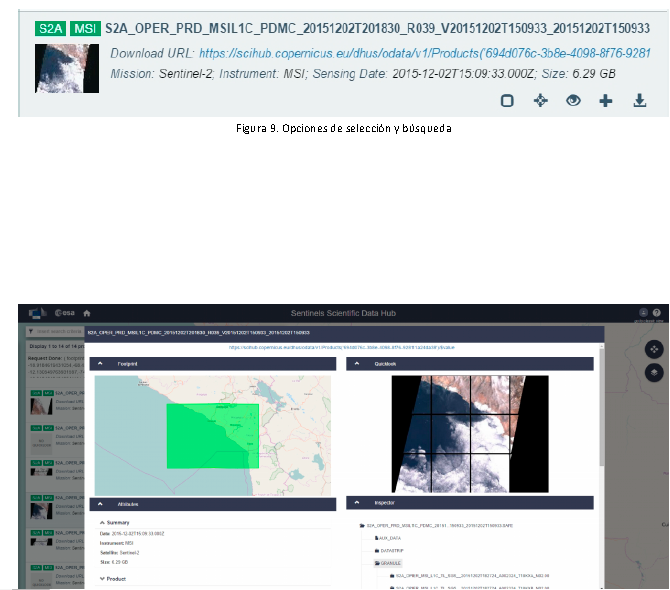This screenshot has width=670, height=590.
Task: Click the filter funnel icon in the search bar
Action: pyautogui.click(x=31, y=332)
